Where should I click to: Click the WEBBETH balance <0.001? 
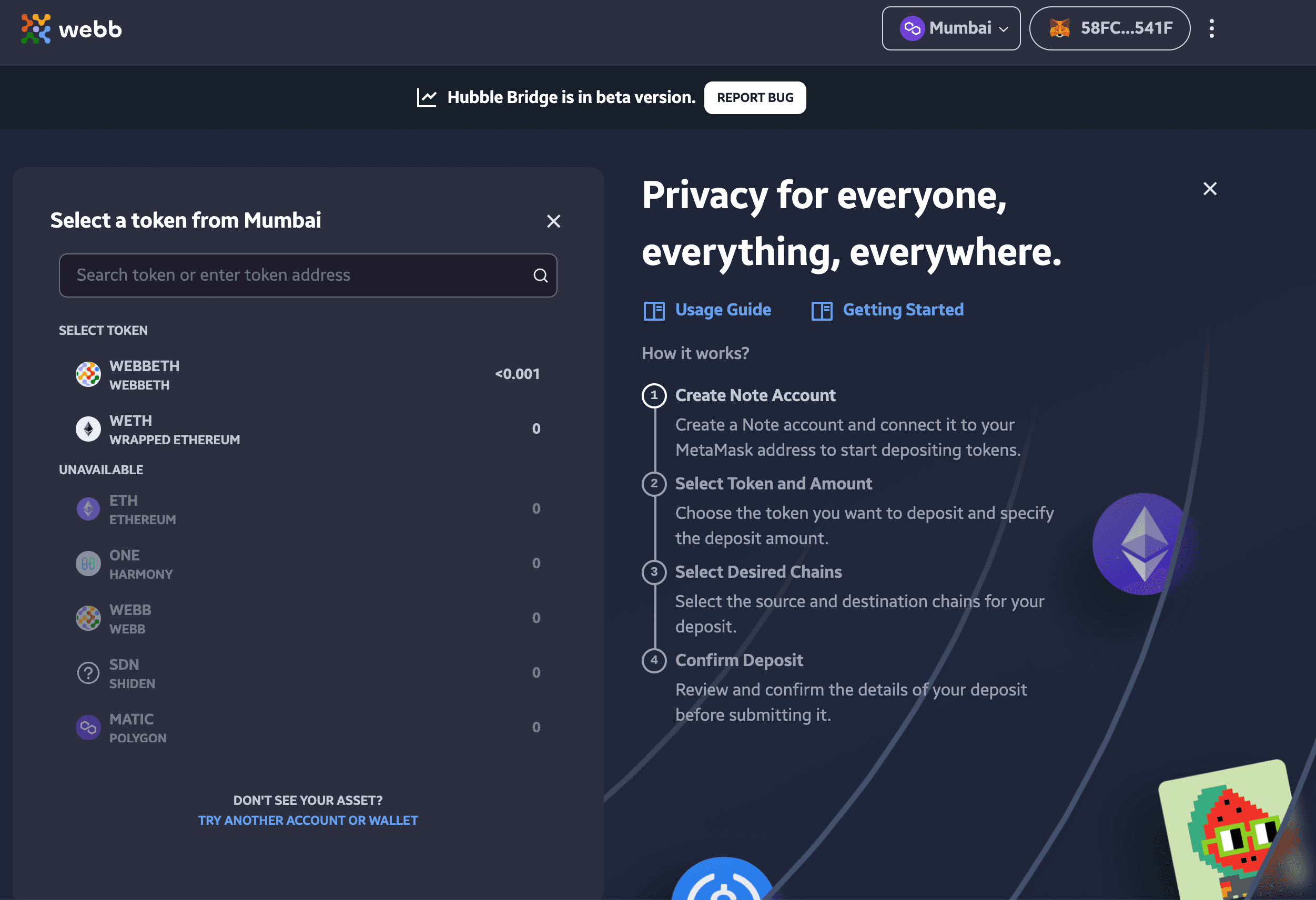[518, 374]
